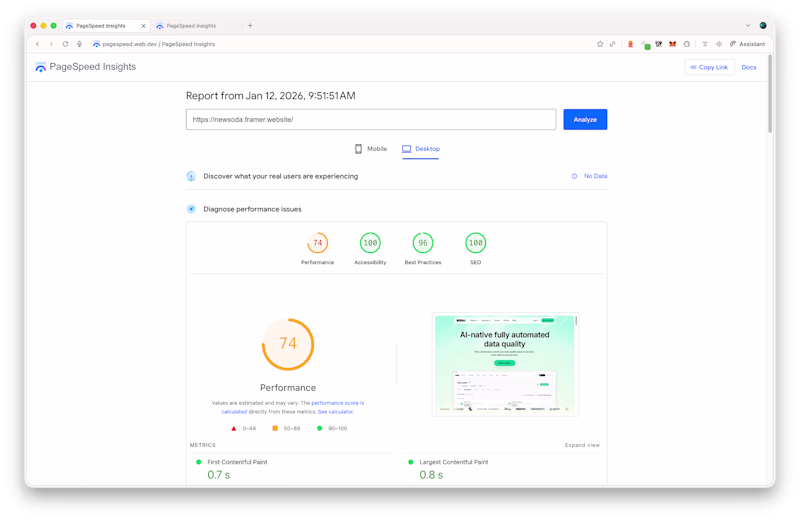
Task: Click the METRICS section label
Action: click(x=203, y=445)
